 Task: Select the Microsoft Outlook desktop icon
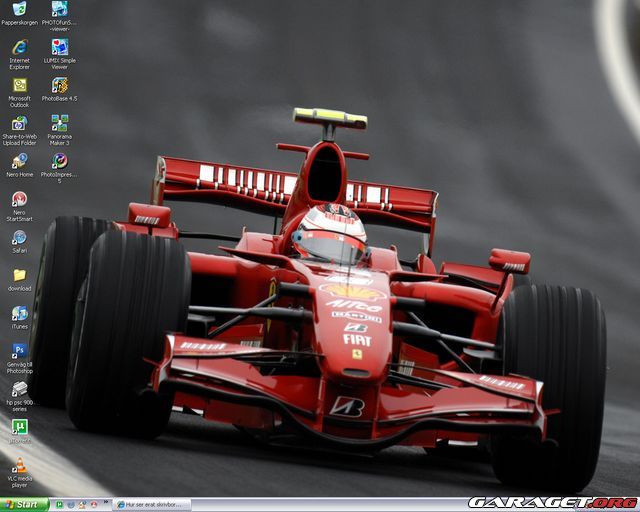19,85
